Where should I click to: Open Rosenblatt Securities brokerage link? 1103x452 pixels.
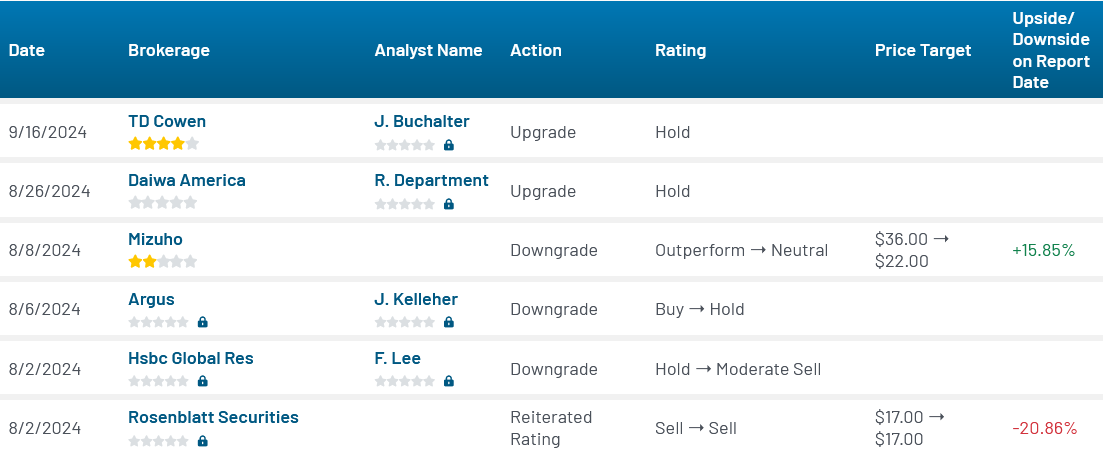(x=213, y=417)
